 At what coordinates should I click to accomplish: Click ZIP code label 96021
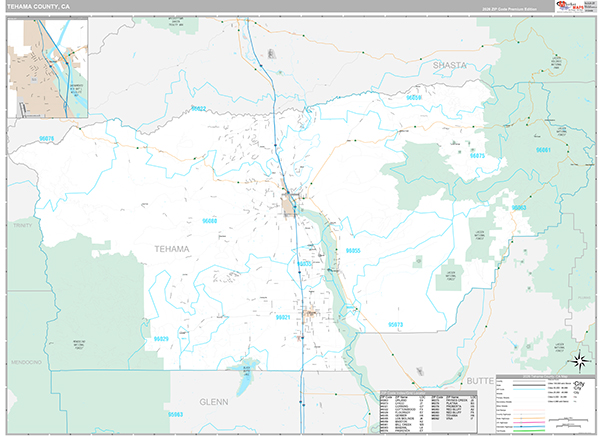283,317
